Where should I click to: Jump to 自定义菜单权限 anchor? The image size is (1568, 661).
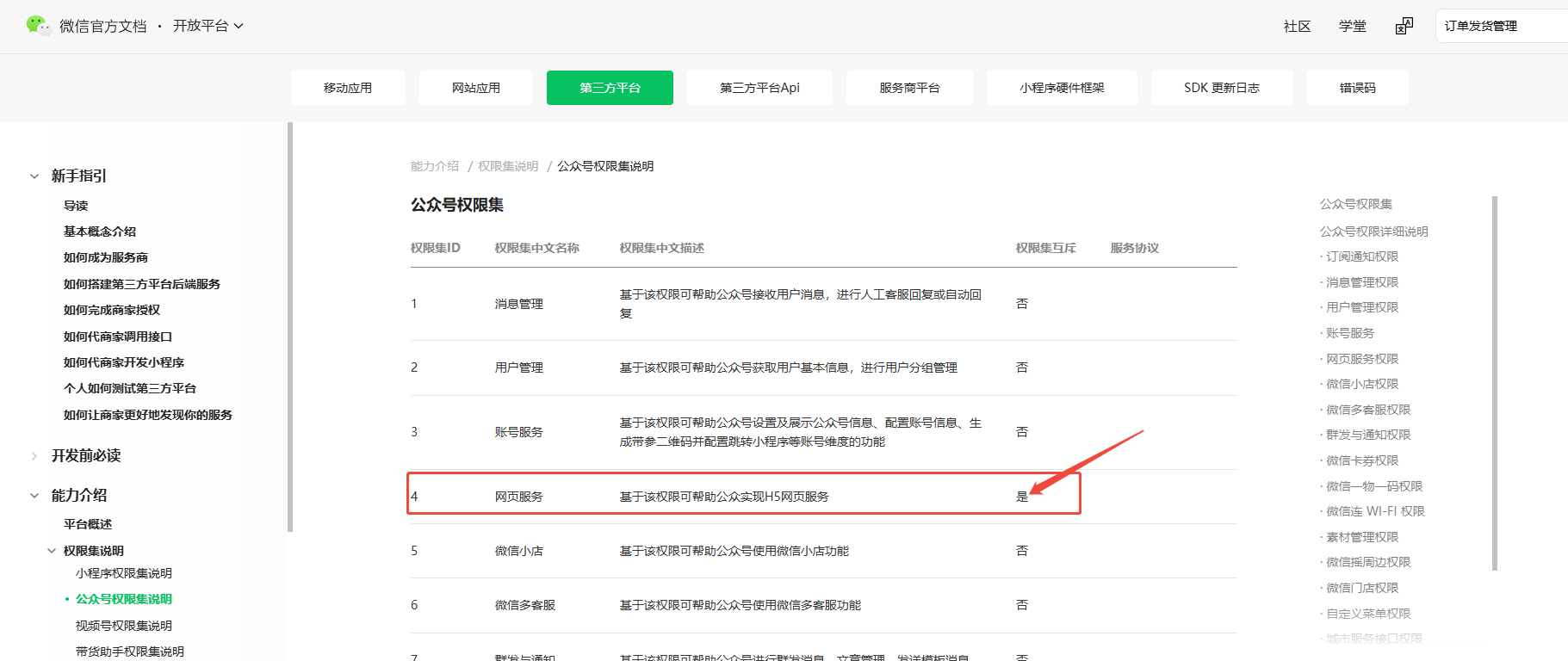(x=1368, y=614)
